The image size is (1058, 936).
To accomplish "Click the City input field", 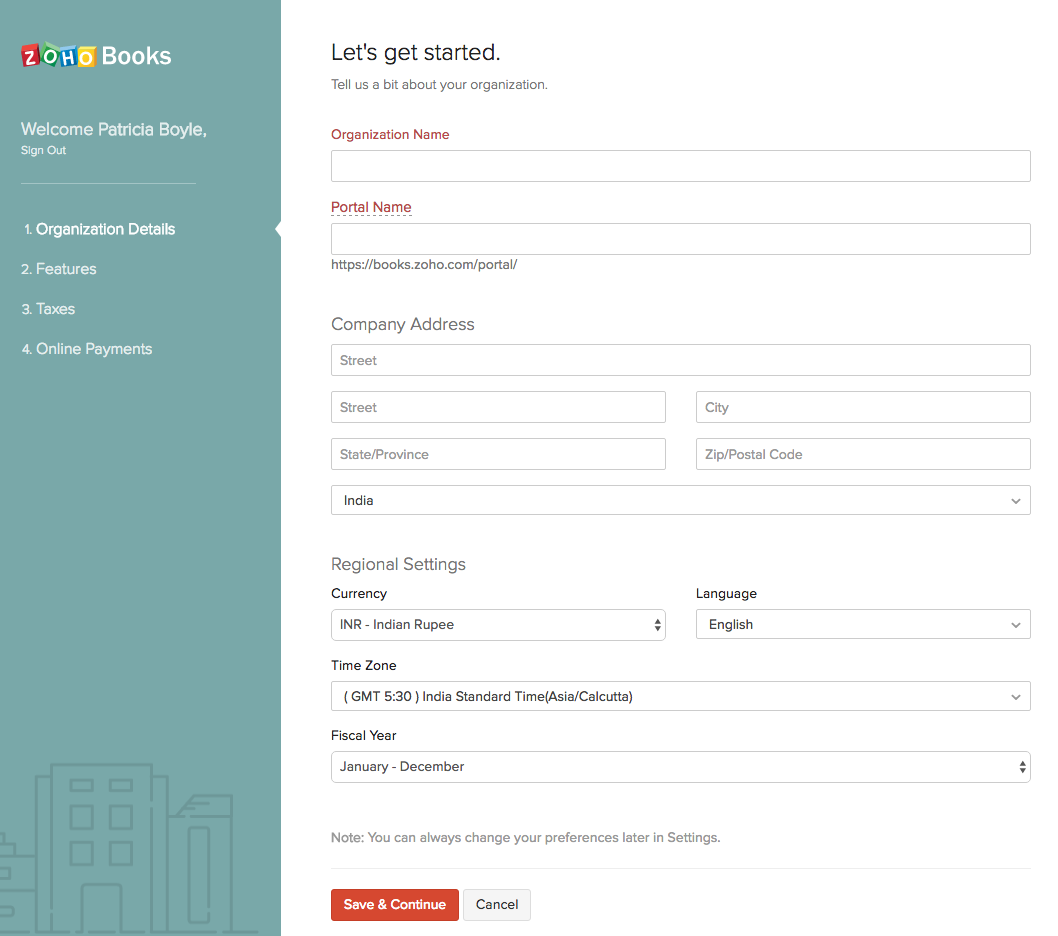I will pyautogui.click(x=862, y=407).
